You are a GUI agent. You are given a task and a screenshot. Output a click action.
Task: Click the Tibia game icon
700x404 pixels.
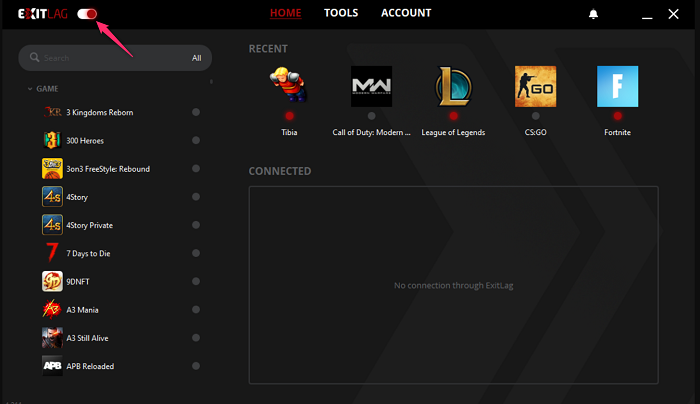[x=288, y=87]
